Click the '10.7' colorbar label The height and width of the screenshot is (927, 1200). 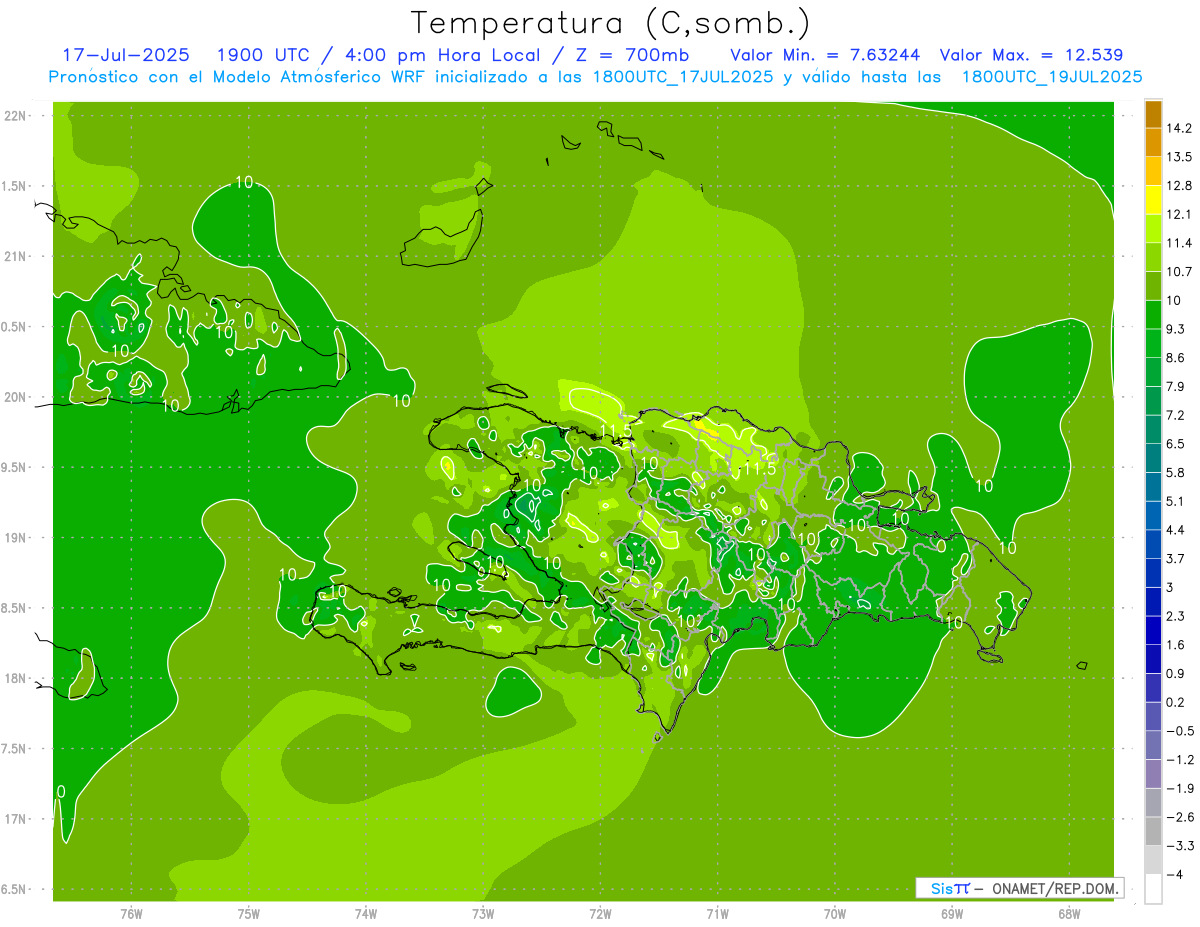[1179, 272]
